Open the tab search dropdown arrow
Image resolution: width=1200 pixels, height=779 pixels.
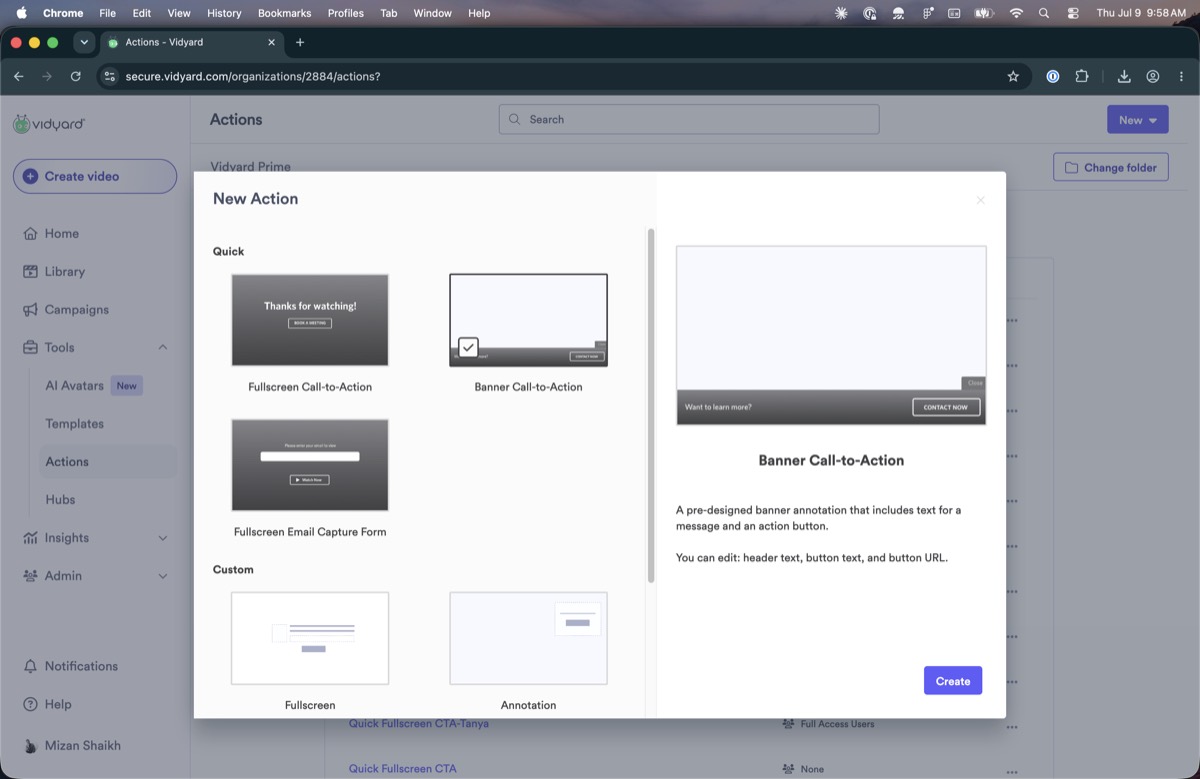click(x=84, y=42)
